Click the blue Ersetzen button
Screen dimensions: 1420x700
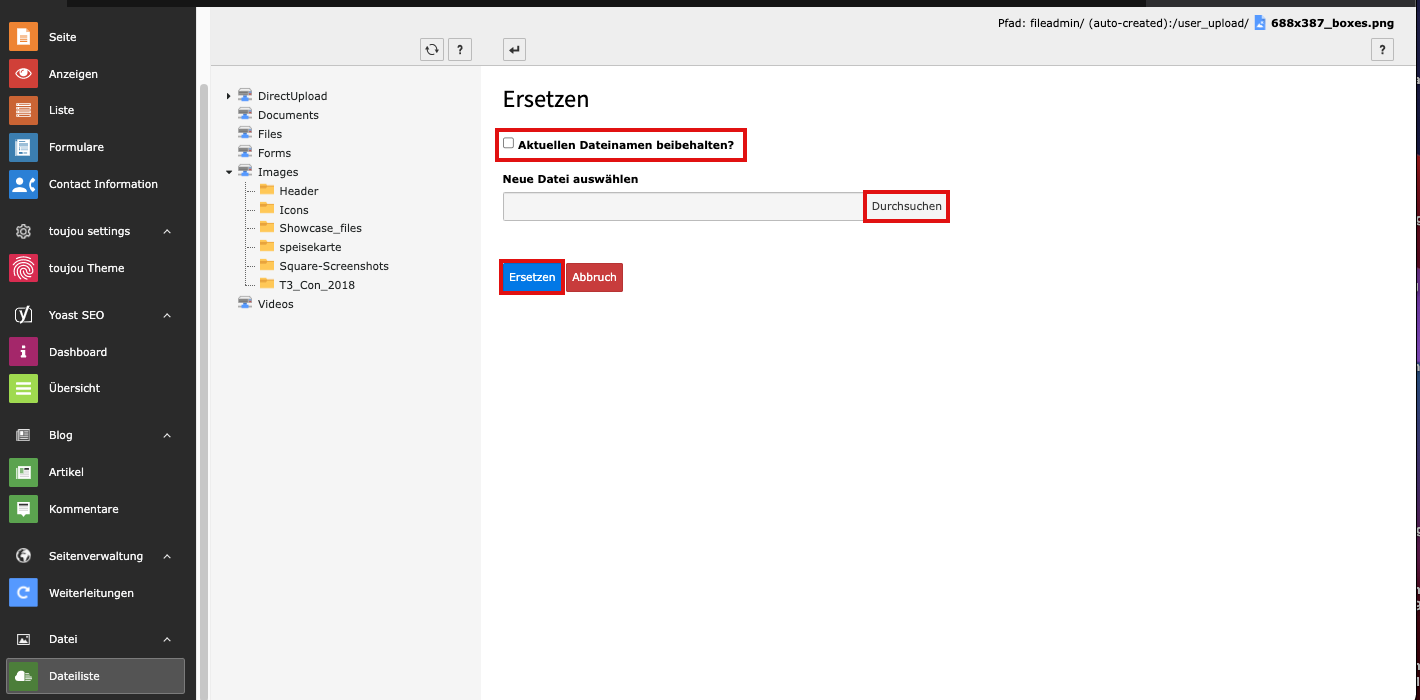point(531,277)
